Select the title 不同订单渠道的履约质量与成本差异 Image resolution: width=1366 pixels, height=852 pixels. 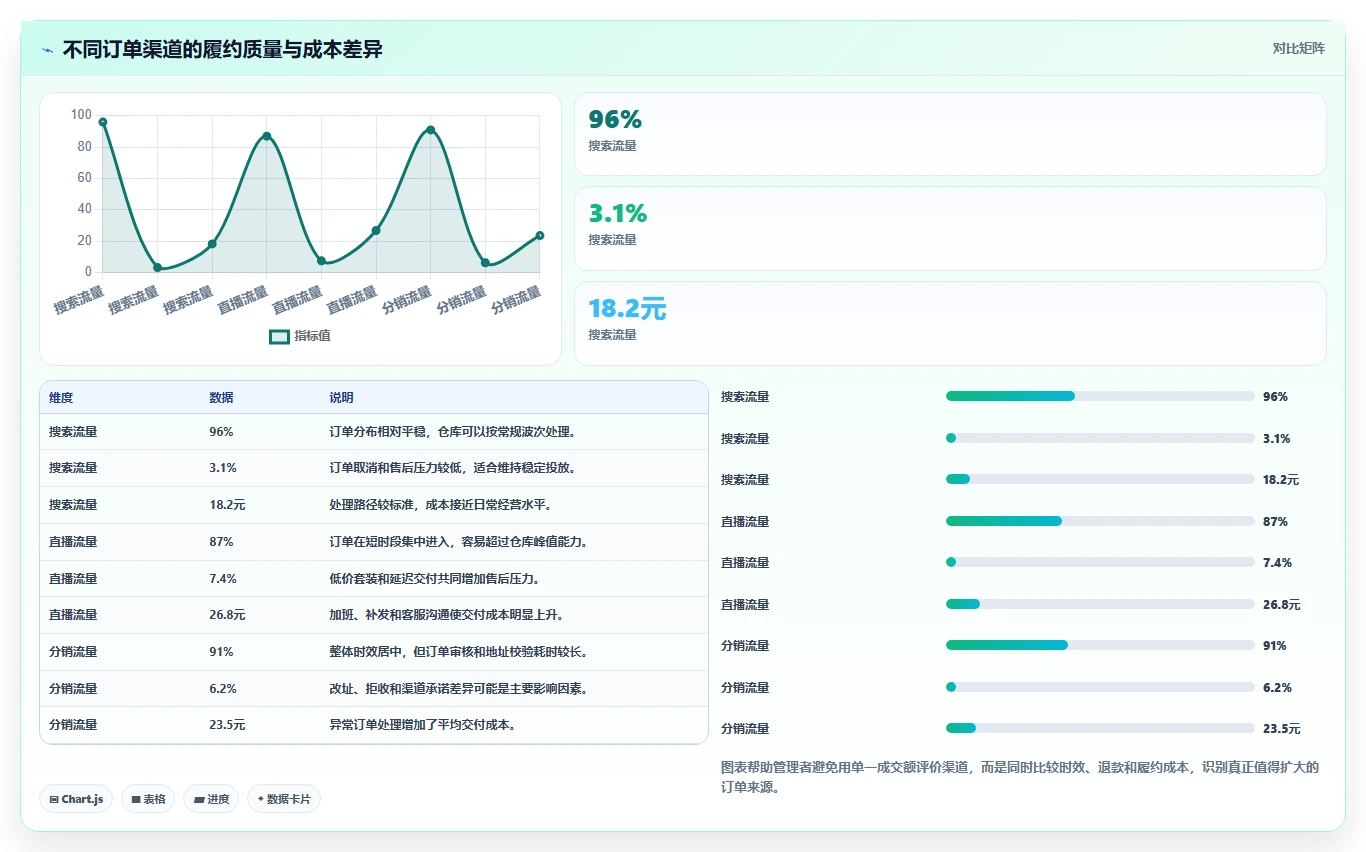click(222, 50)
